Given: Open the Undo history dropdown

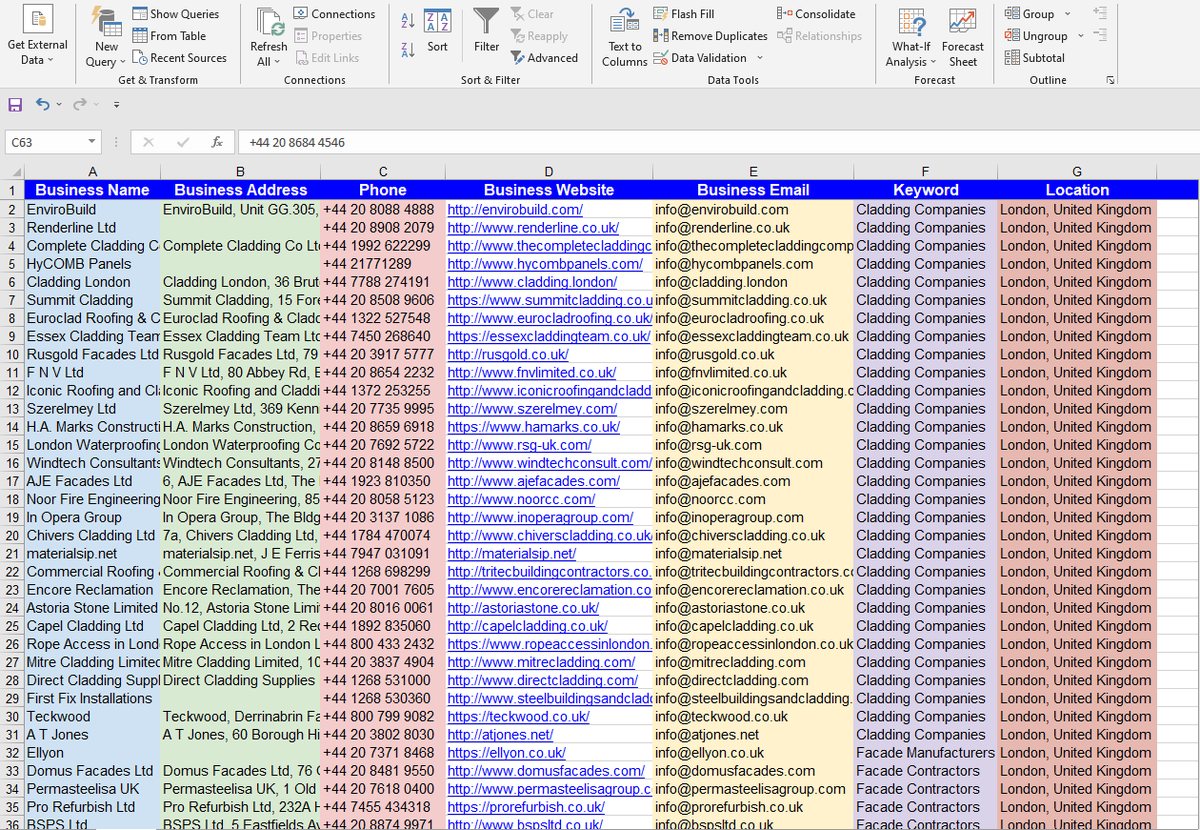Looking at the screenshot, I should pos(59,104).
